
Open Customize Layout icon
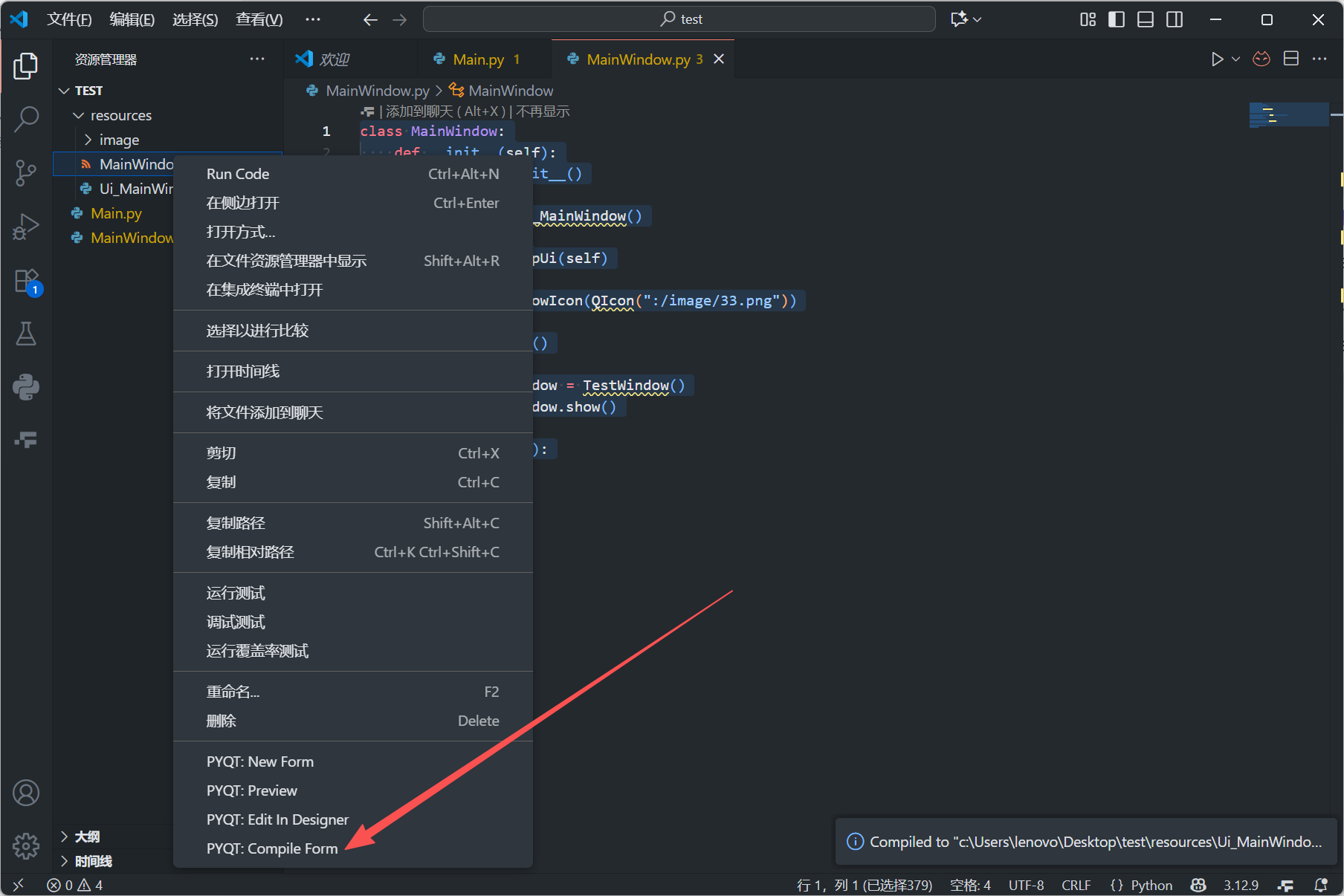click(x=1088, y=19)
